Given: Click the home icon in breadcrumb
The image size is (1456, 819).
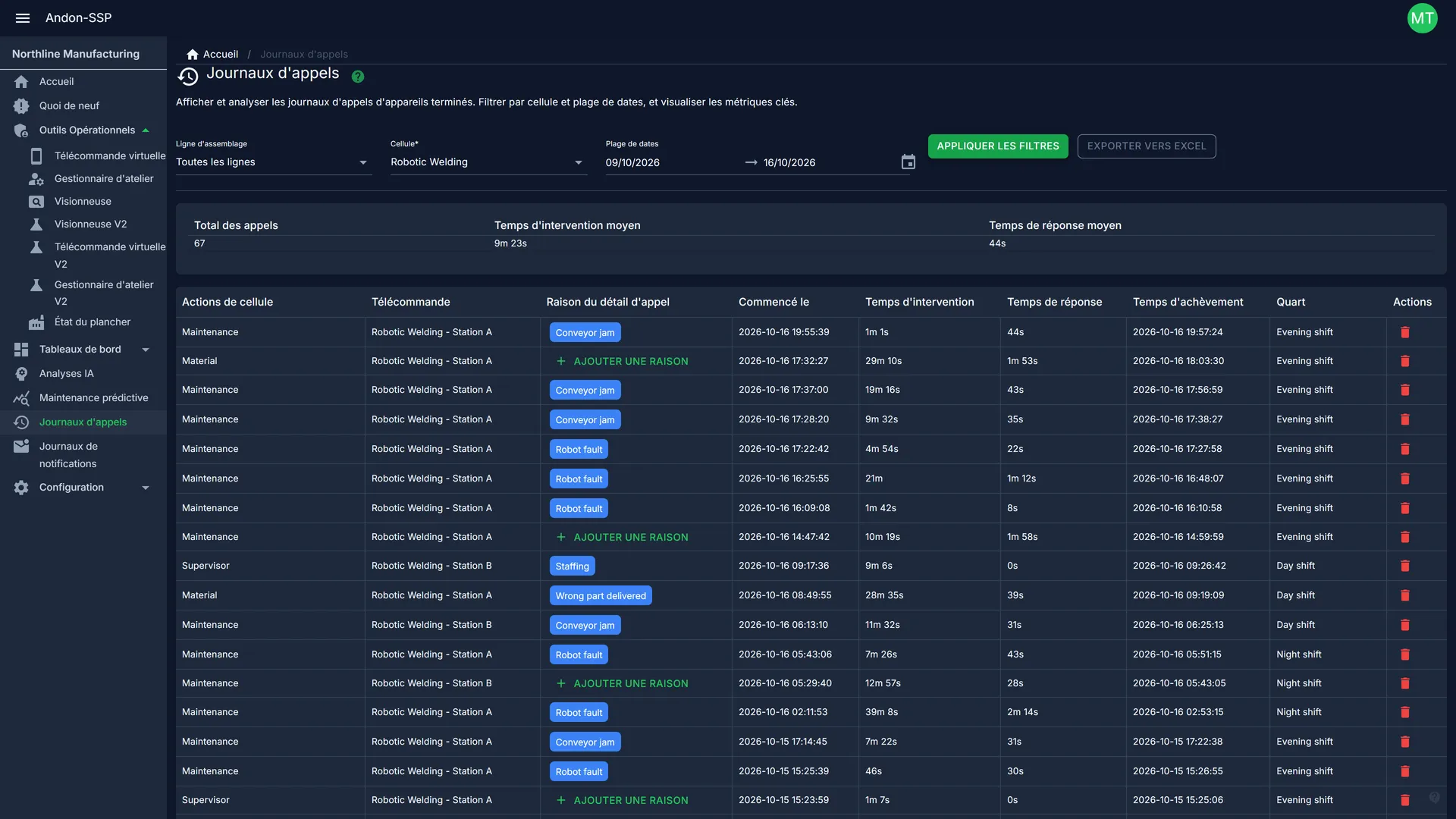Looking at the screenshot, I should (x=193, y=55).
